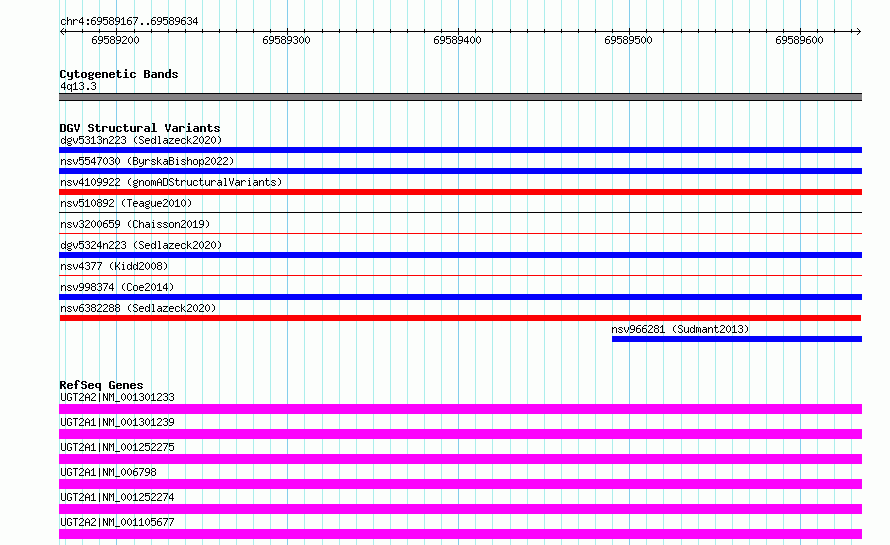The height and width of the screenshot is (545, 890).
Task: Click magenta bar under UGT2A1|NM_001301239
Action: click(460, 434)
